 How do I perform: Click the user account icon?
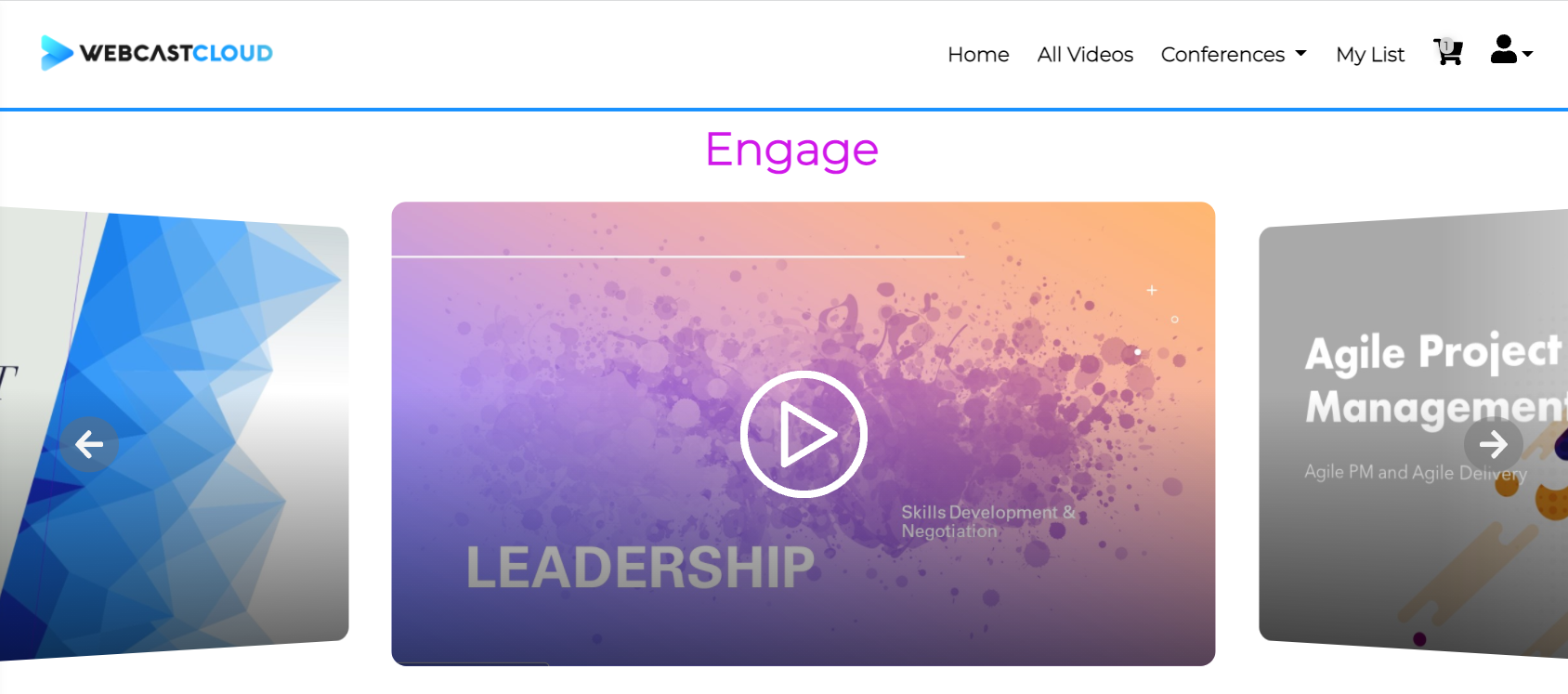coord(1503,49)
